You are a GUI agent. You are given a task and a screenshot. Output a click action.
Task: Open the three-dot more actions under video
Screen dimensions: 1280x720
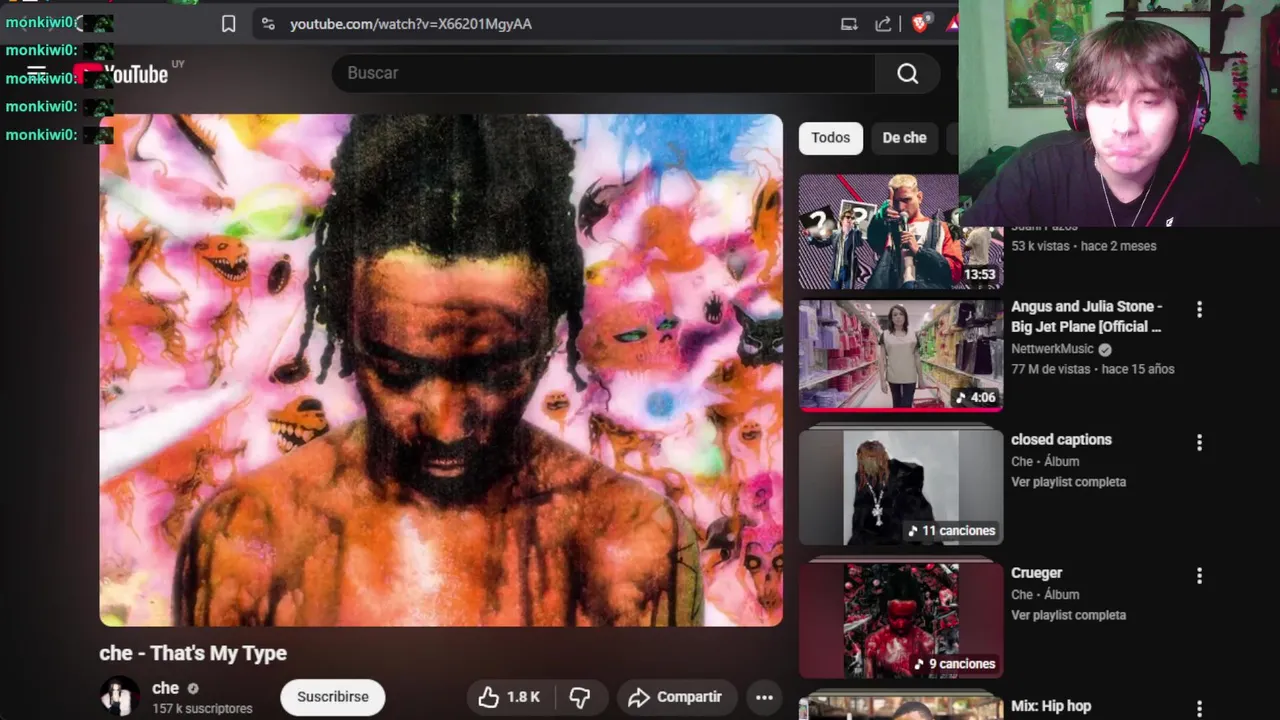pyautogui.click(x=764, y=697)
